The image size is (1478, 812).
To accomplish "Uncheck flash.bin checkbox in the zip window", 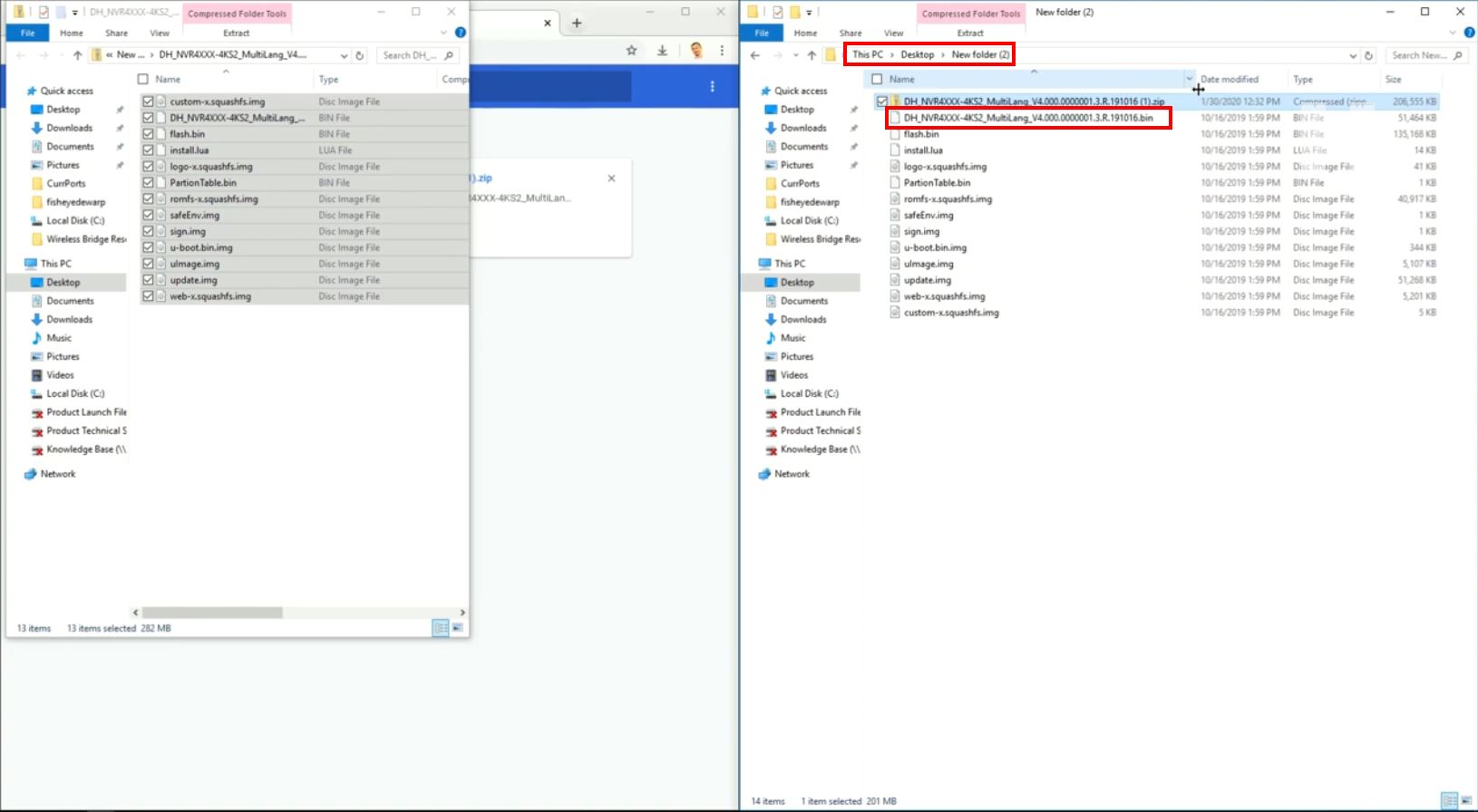I will click(148, 134).
